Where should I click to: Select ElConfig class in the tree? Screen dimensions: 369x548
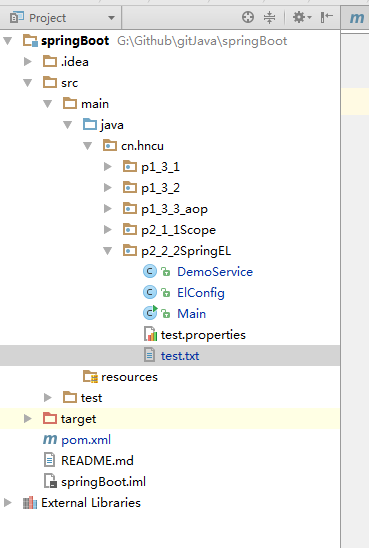(201, 293)
